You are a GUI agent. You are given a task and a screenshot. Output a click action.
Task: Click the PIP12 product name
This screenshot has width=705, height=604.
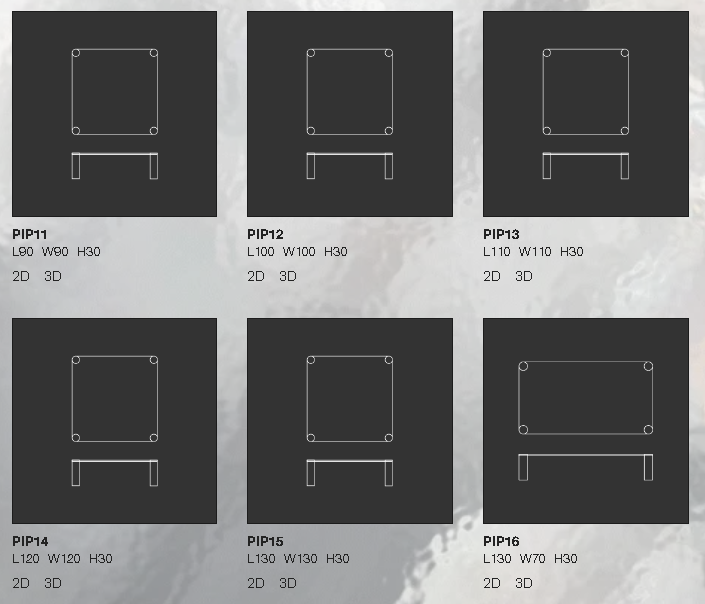[265, 235]
